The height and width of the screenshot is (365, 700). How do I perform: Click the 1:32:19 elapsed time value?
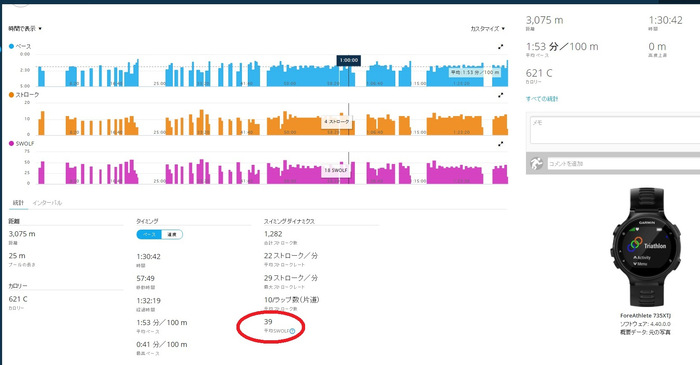point(149,301)
